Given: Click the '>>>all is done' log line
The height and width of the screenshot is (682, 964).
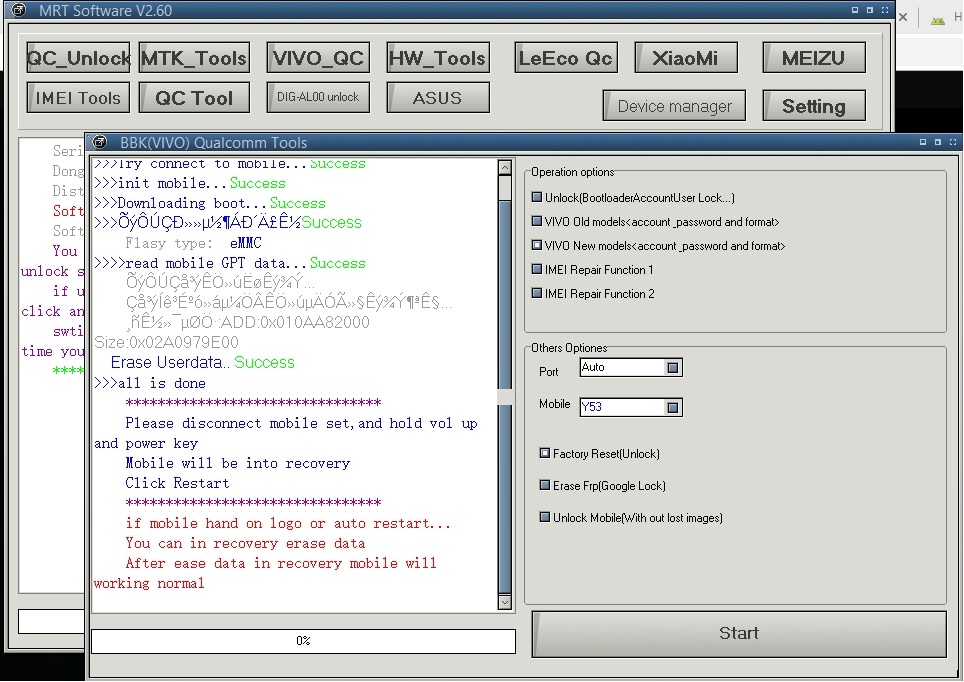Looking at the screenshot, I should coord(150,383).
